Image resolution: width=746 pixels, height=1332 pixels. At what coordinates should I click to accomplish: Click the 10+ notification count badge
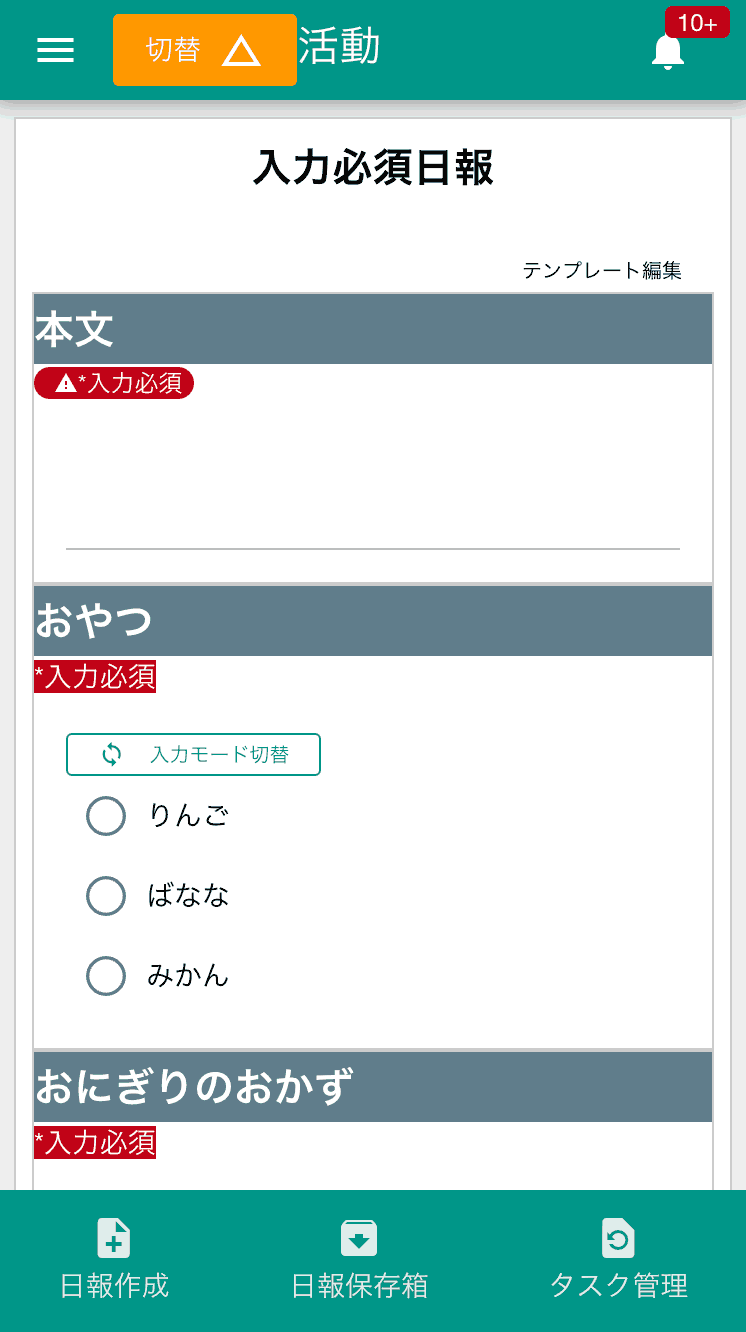coord(699,22)
